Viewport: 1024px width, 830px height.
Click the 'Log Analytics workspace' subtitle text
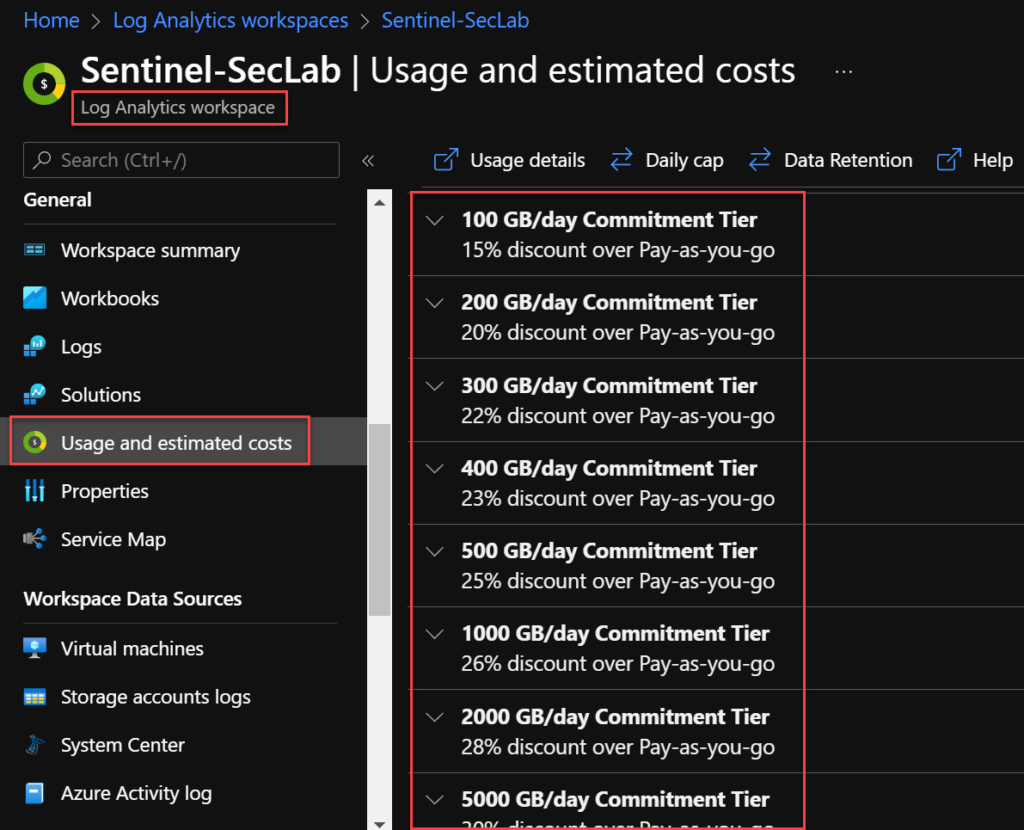pyautogui.click(x=178, y=108)
